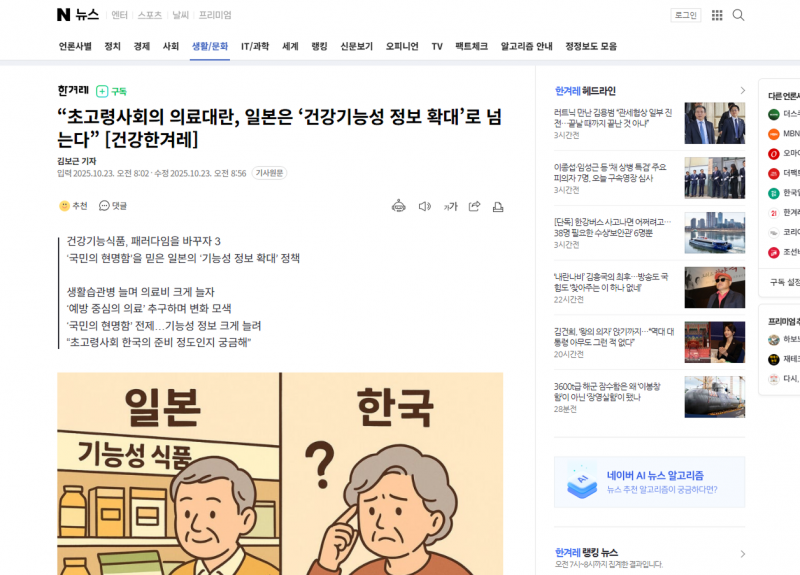Viewport: 800px width, 575px height.
Task: Change font size with 가가 icon
Action: 451,206
